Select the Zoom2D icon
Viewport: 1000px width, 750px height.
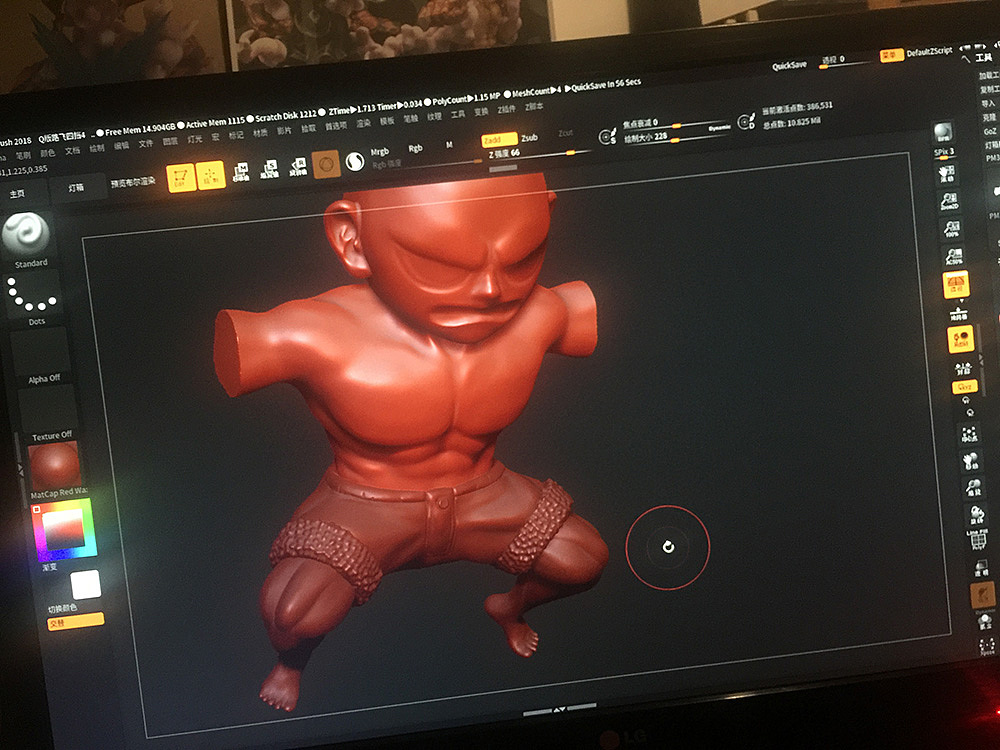tap(949, 202)
